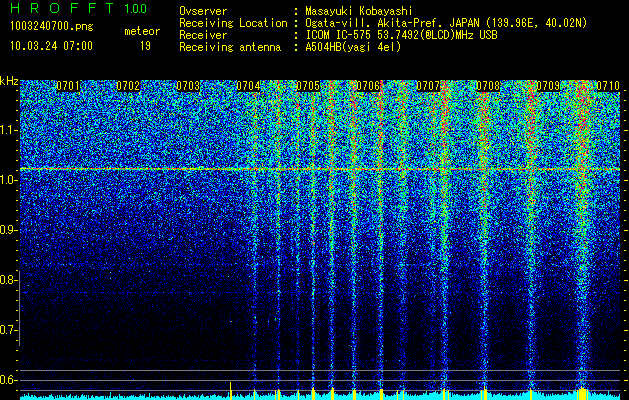
Task: Click the 0707 time marker
Action: click(428, 86)
